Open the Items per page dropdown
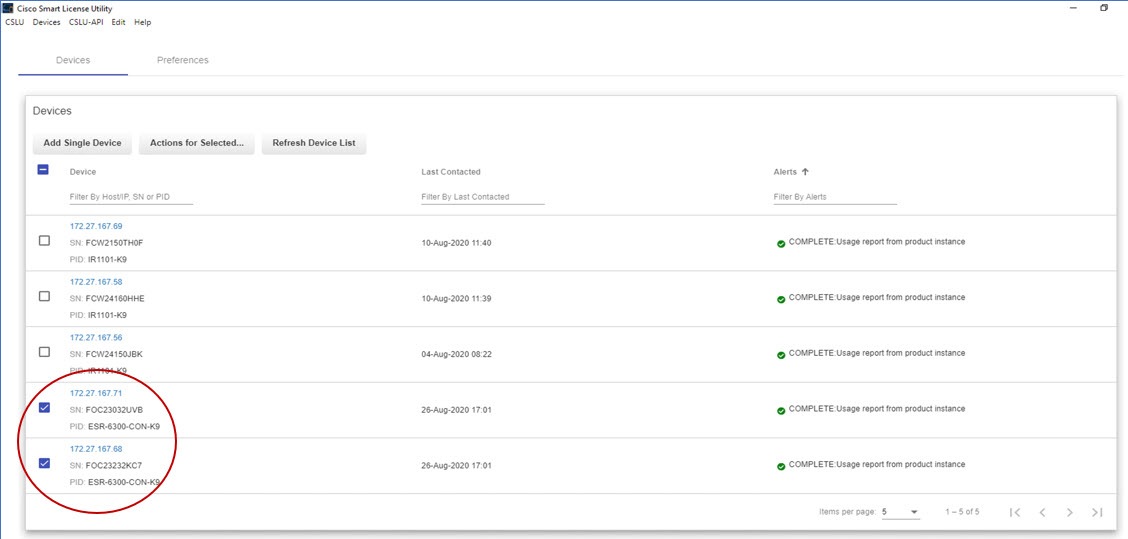Viewport: 1128px width, 539px height. pyautogui.click(x=900, y=512)
